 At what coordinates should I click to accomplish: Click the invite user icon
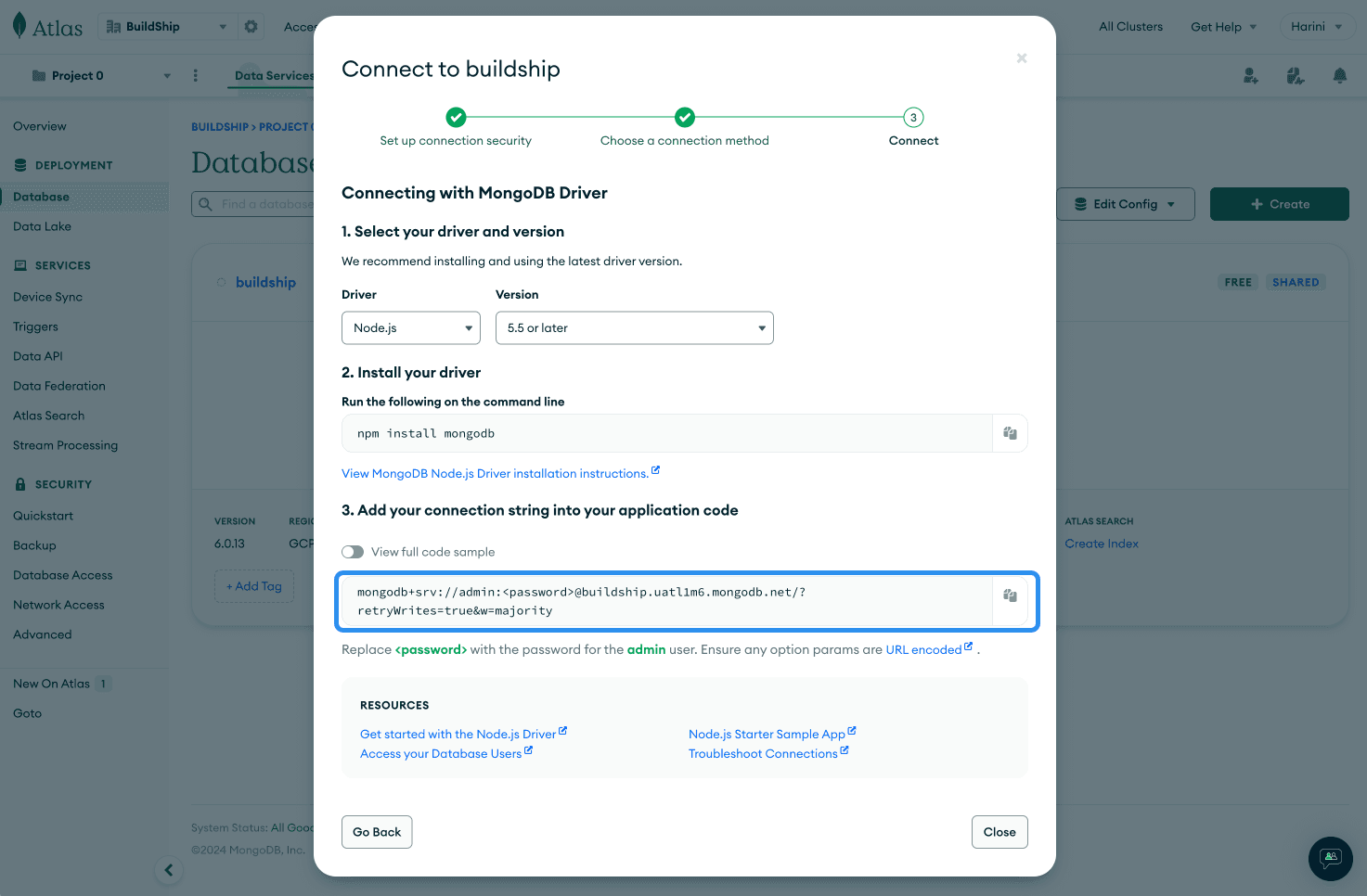pyautogui.click(x=1251, y=76)
